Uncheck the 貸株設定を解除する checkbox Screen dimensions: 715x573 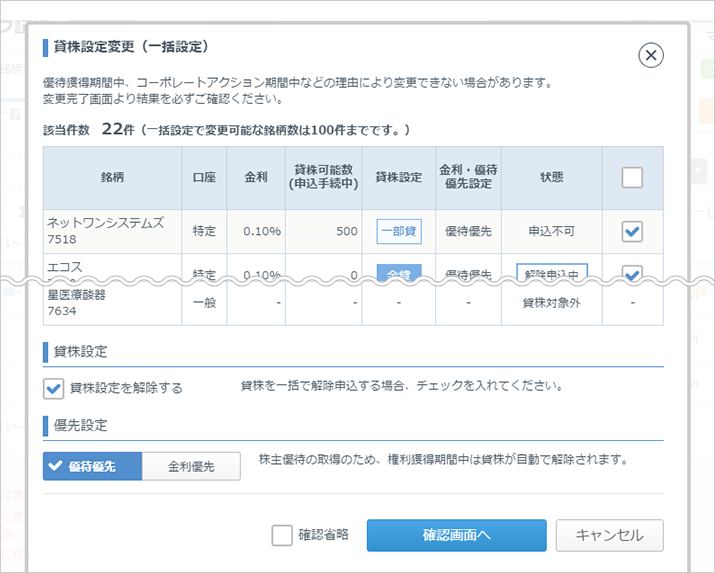click(x=54, y=388)
